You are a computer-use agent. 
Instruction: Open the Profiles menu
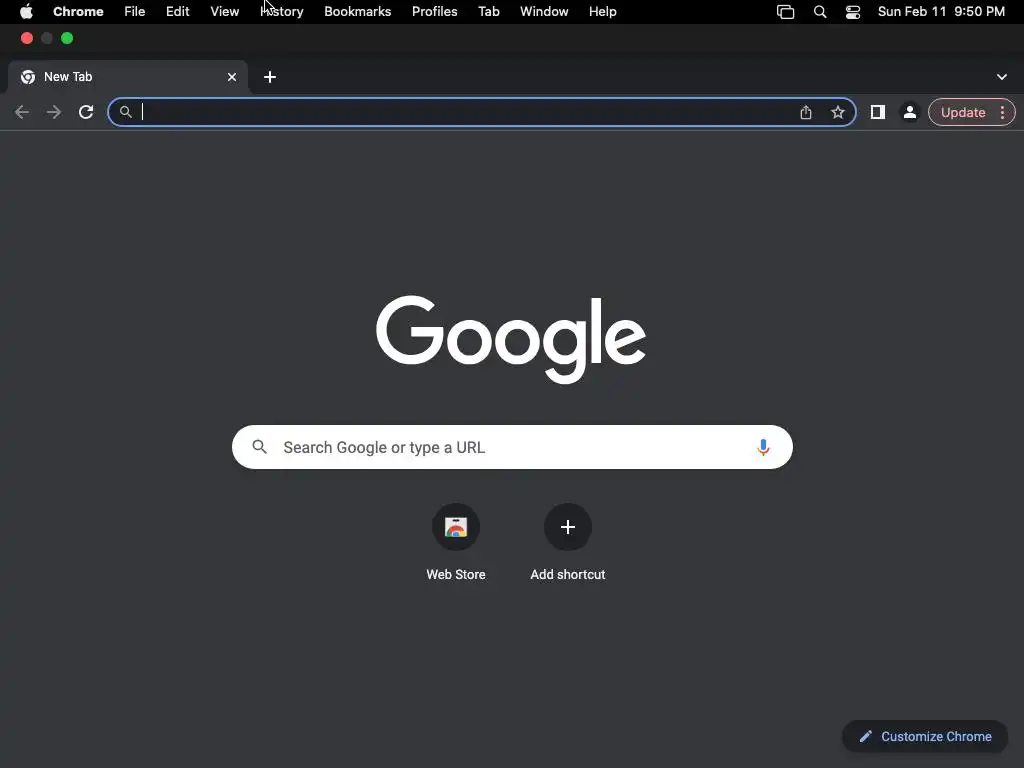pyautogui.click(x=435, y=12)
